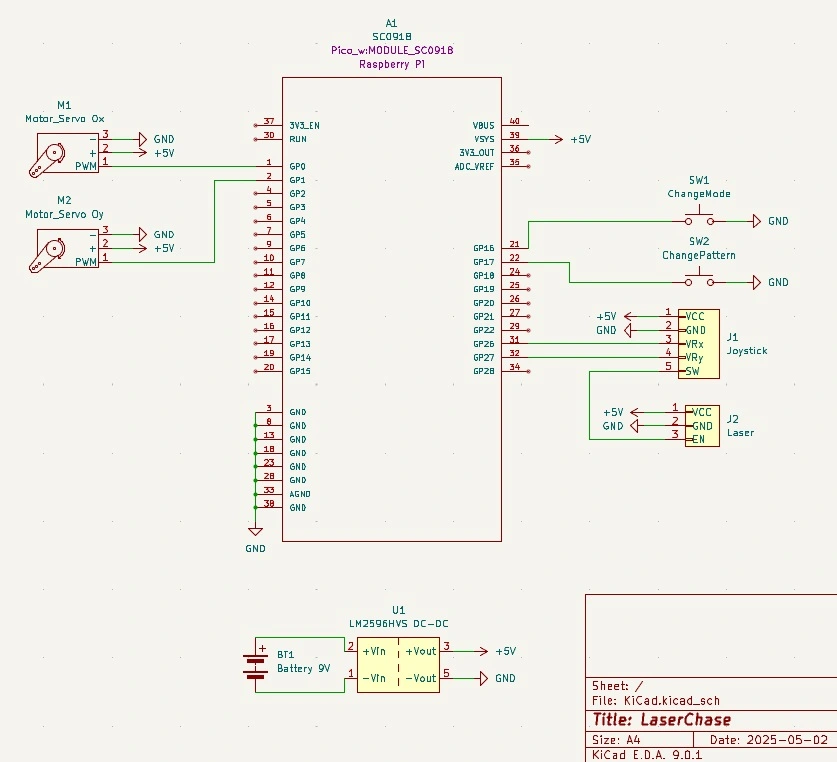Select the Motor_Servo Ox M1 servo symbol
Viewport: 837px width, 762px height.
click(64, 153)
